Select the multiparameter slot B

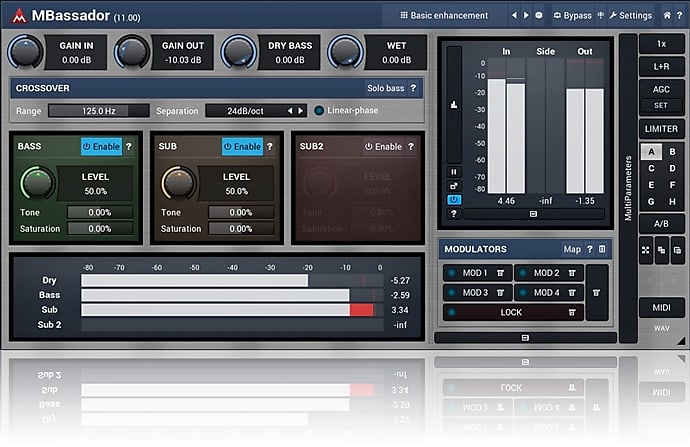coord(672,152)
